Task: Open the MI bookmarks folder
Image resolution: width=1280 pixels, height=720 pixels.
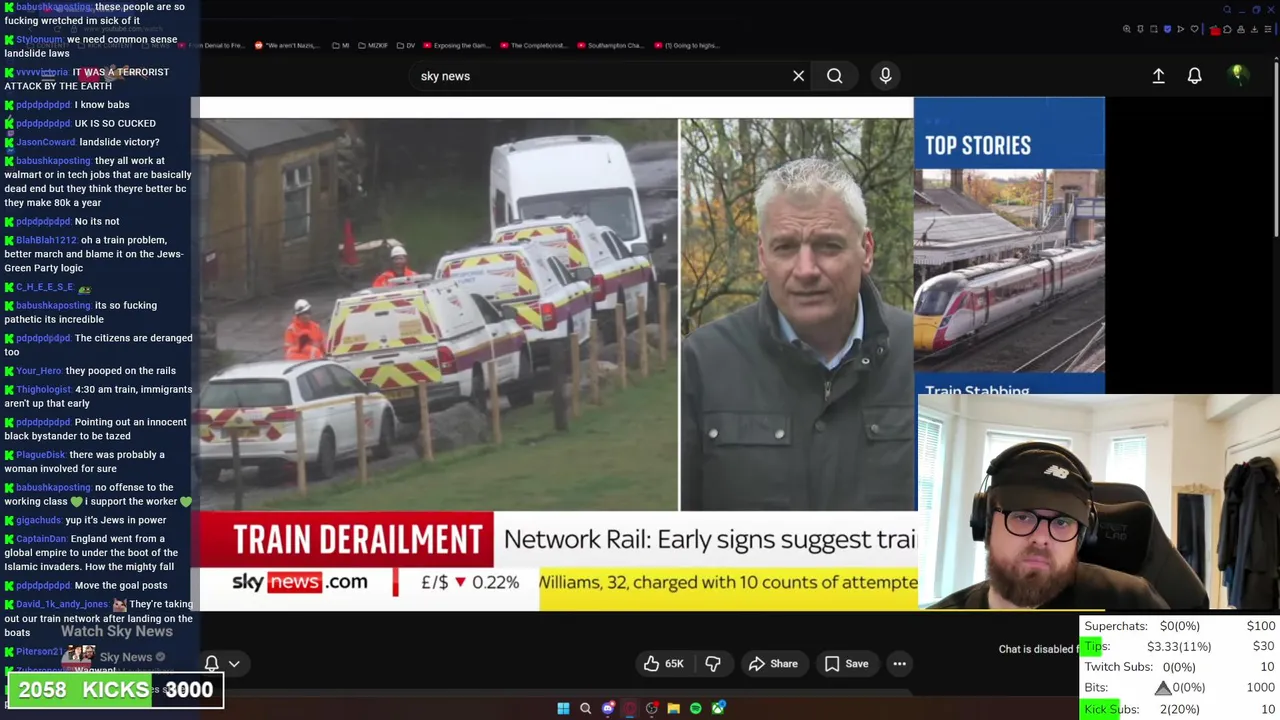Action: coord(340,45)
